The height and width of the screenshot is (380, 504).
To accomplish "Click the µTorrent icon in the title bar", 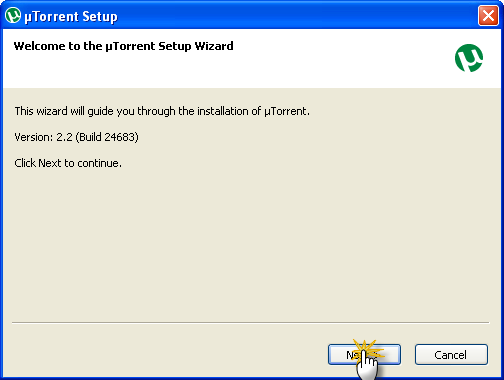I will [x=13, y=15].
